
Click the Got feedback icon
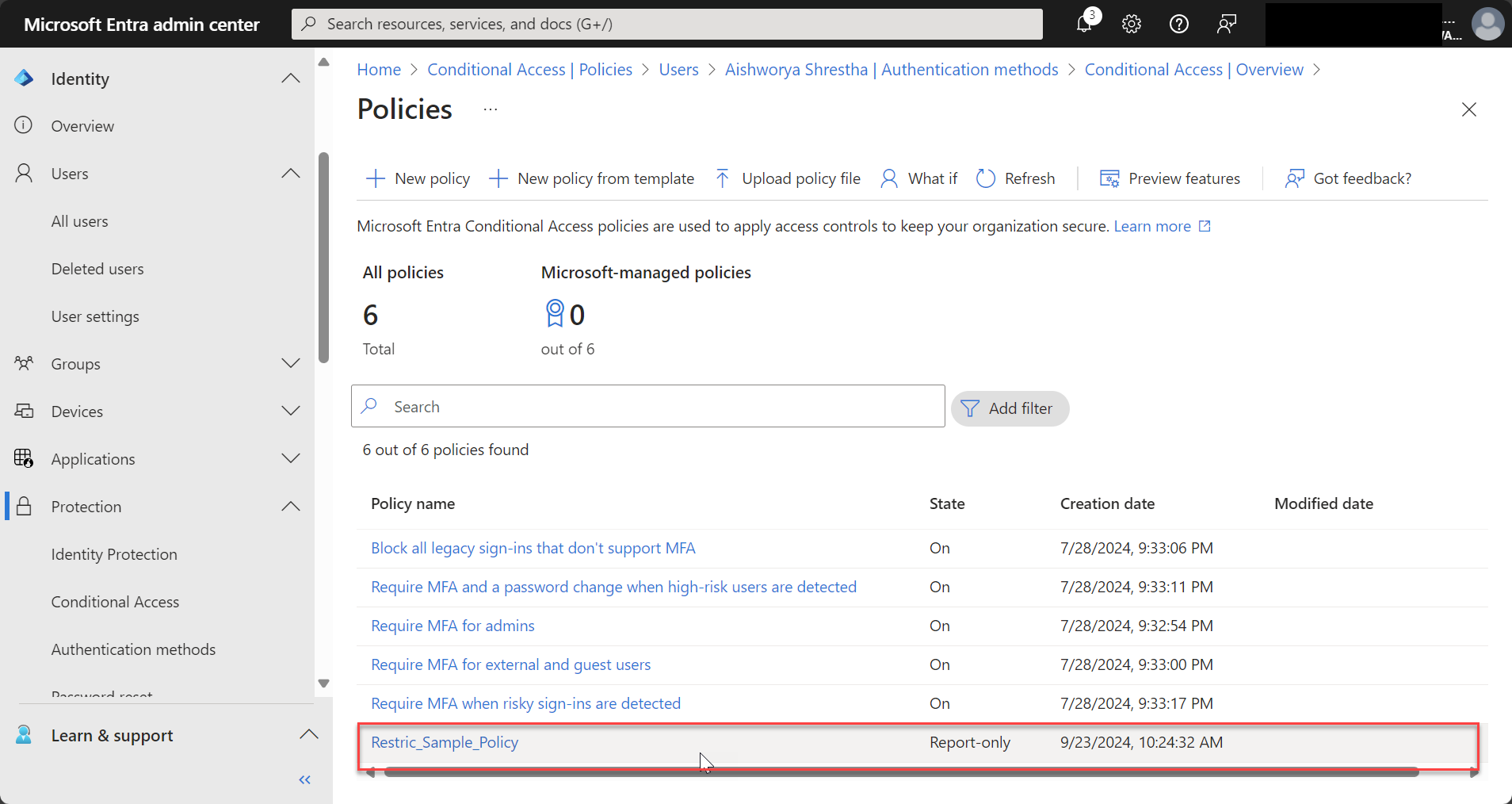click(1295, 178)
